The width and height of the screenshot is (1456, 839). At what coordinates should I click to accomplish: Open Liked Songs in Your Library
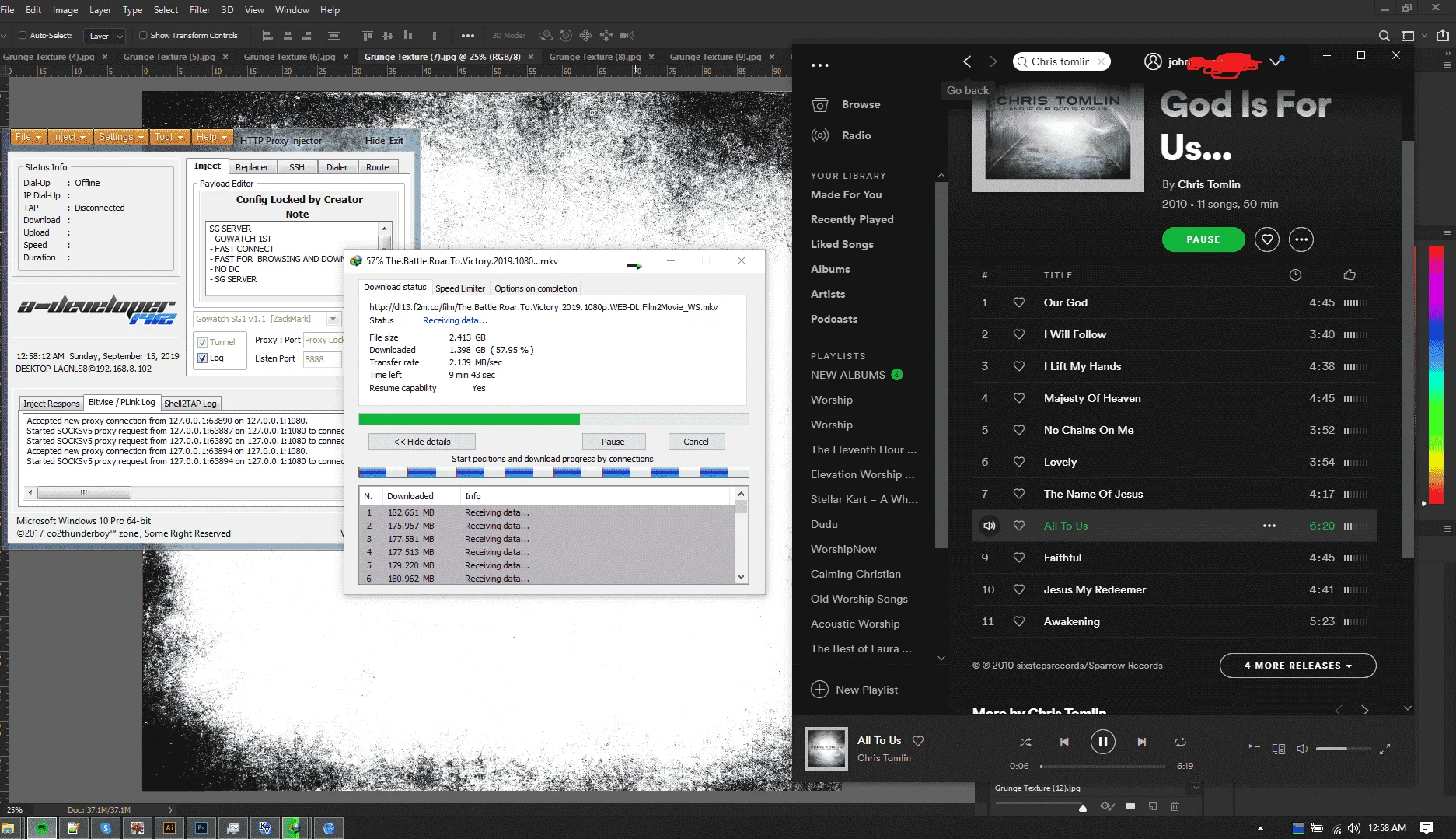click(842, 244)
